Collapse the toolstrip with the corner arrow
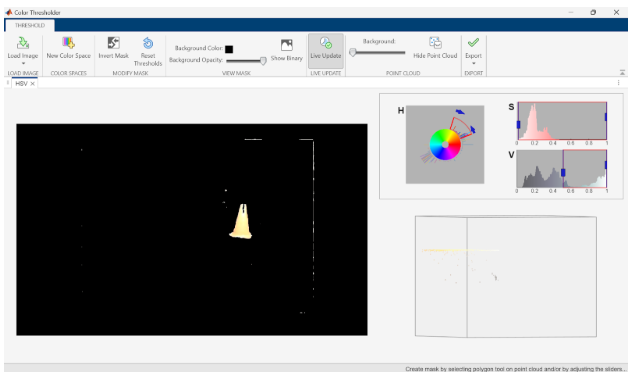Screen dimensions: 633x378 [x=622, y=73]
